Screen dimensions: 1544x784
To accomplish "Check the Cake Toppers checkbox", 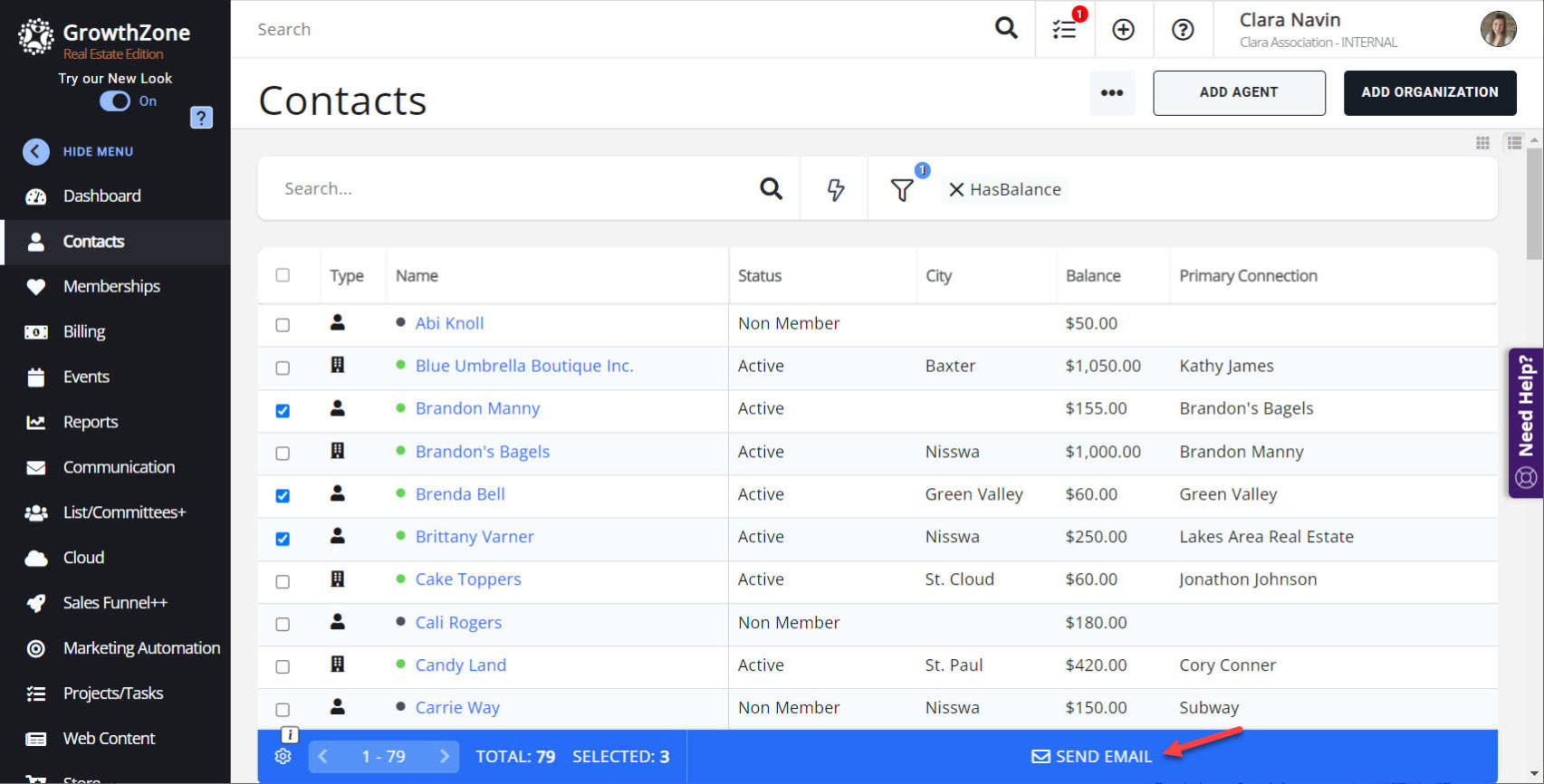I will coord(283,582).
